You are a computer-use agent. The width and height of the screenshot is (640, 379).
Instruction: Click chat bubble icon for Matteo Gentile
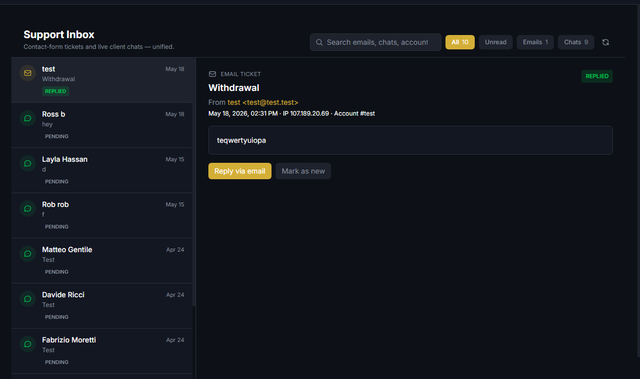point(28,254)
